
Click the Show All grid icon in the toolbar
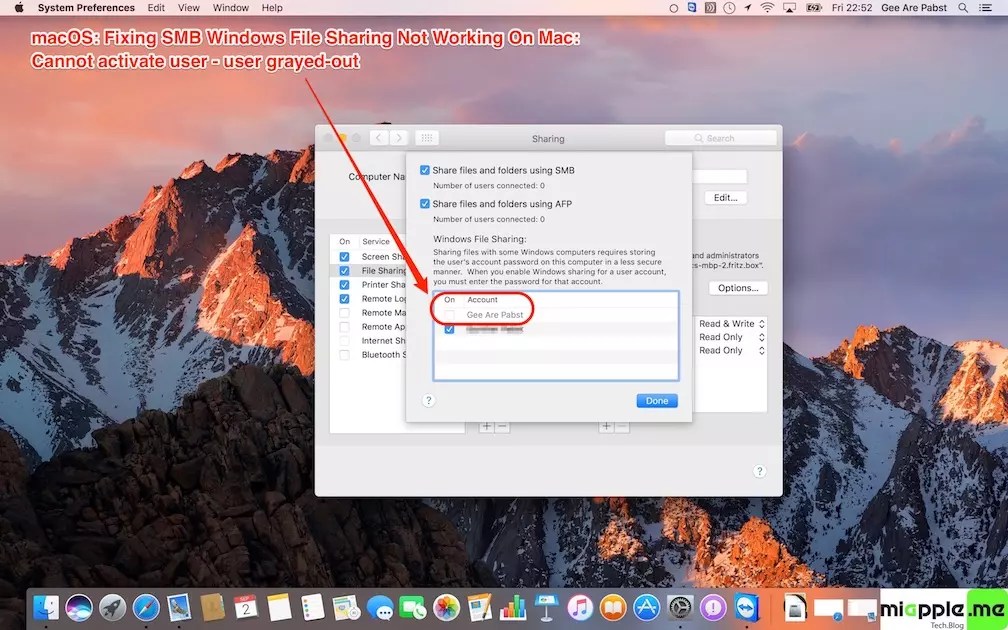[426, 138]
